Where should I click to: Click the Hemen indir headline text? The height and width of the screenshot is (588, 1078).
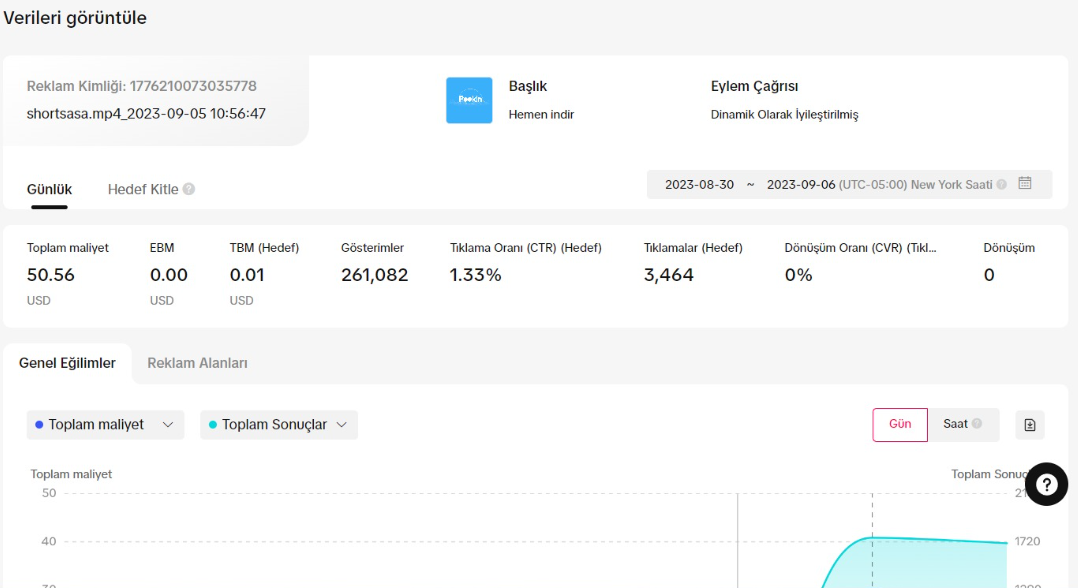[x=541, y=114]
